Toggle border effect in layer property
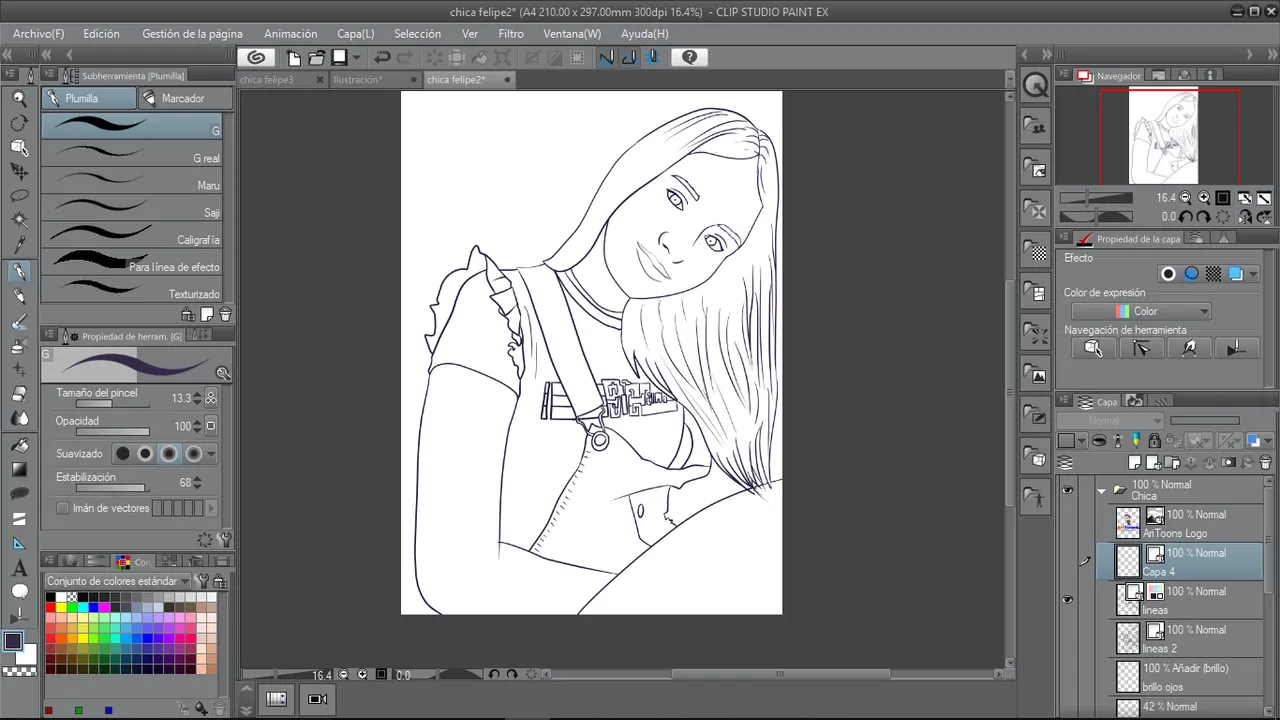The image size is (1280, 720). click(x=1168, y=274)
